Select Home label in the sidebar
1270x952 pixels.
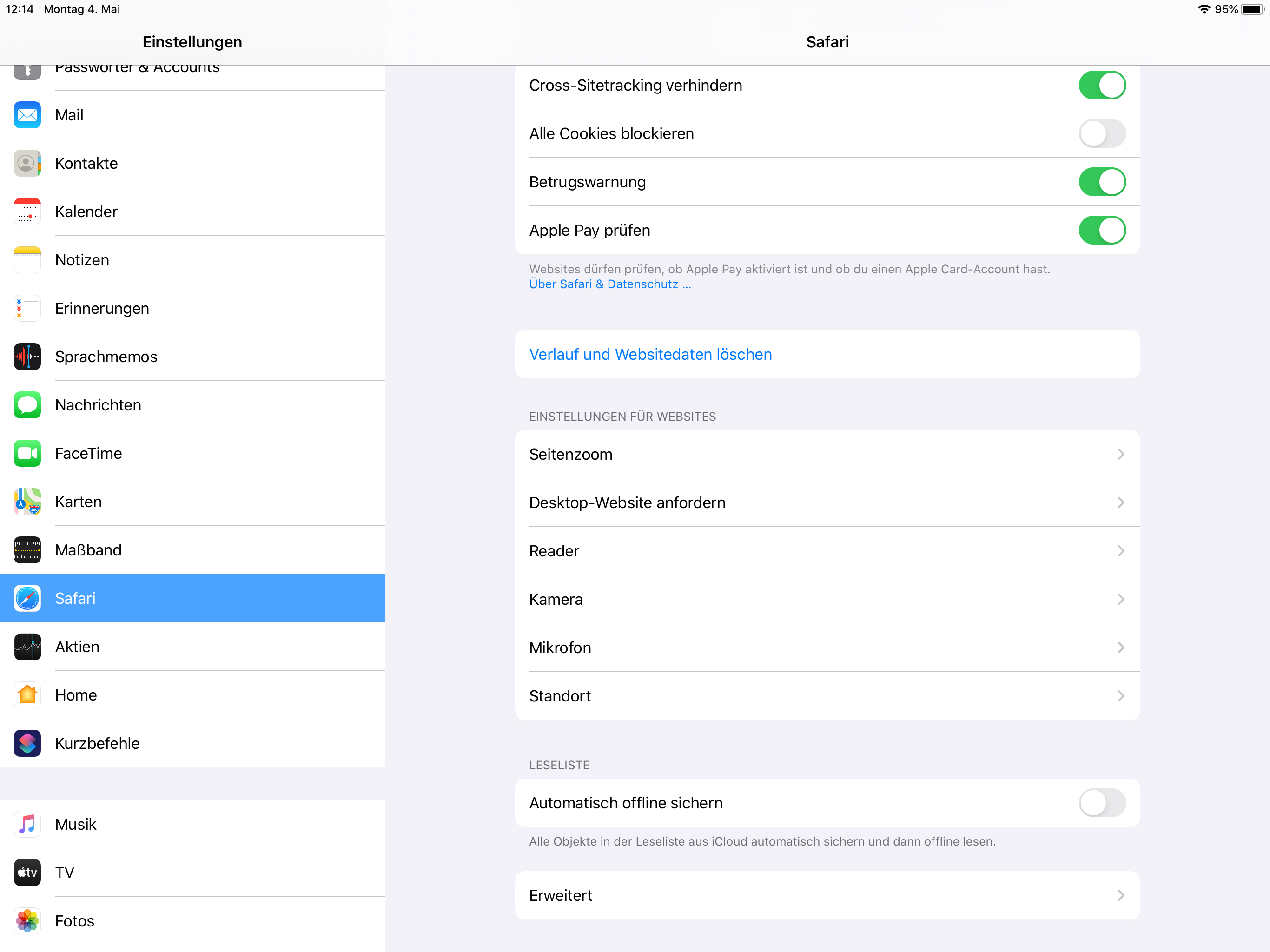tap(76, 695)
